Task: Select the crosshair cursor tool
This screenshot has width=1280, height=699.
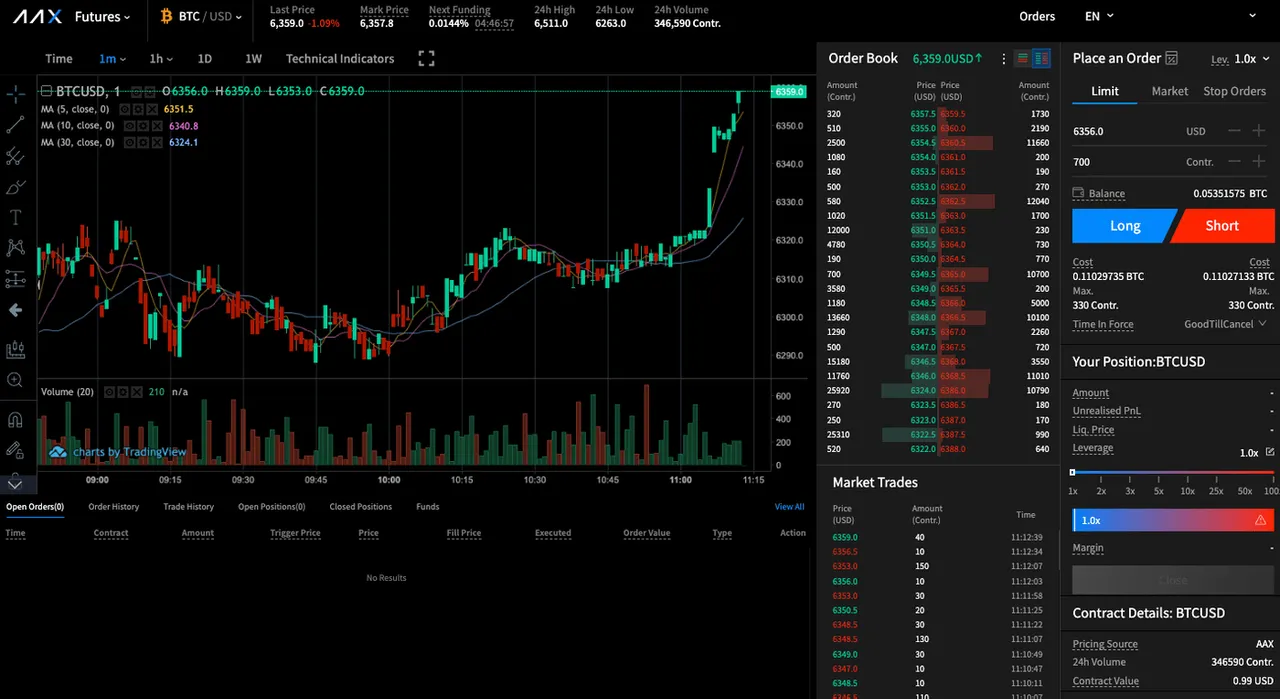Action: click(x=15, y=94)
